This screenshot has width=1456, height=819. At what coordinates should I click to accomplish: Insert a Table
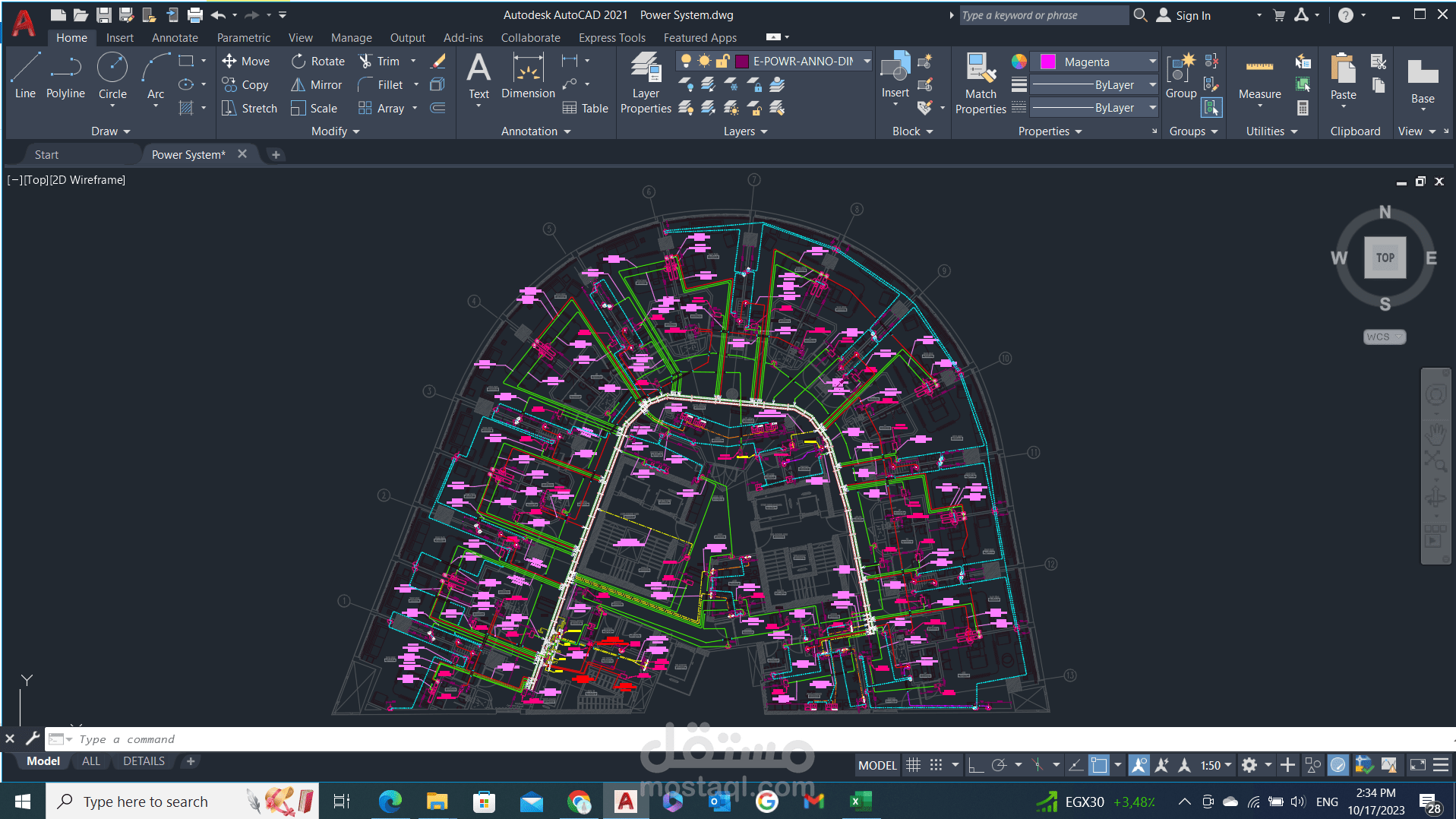585,109
